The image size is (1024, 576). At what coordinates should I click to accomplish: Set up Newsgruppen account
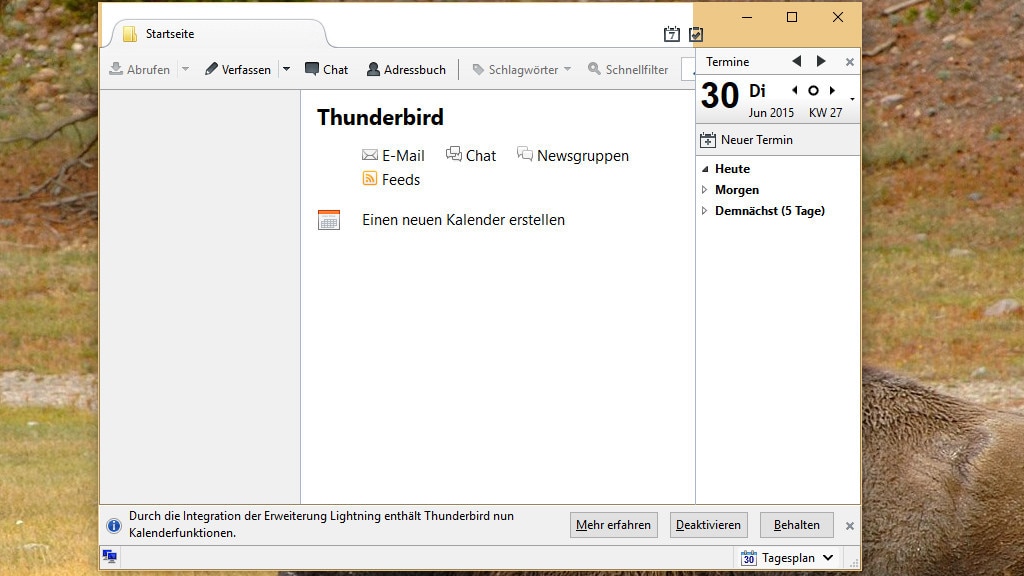pos(573,155)
